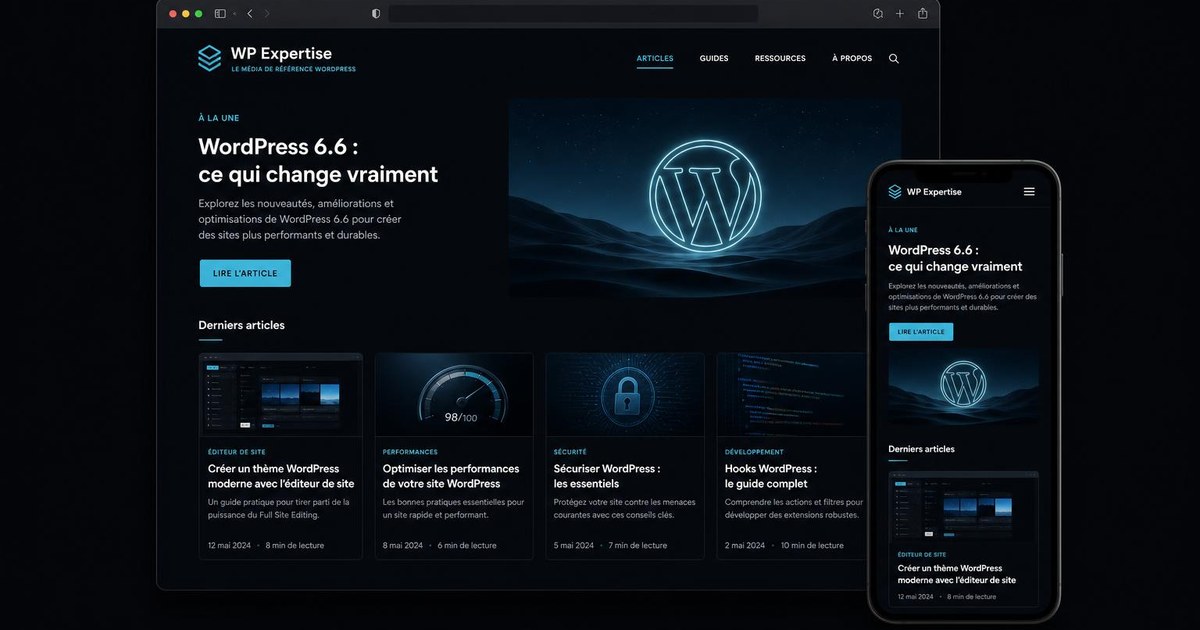Image resolution: width=1200 pixels, height=630 pixels.
Task: Click the "5 mai 2024" date
Action: point(574,546)
